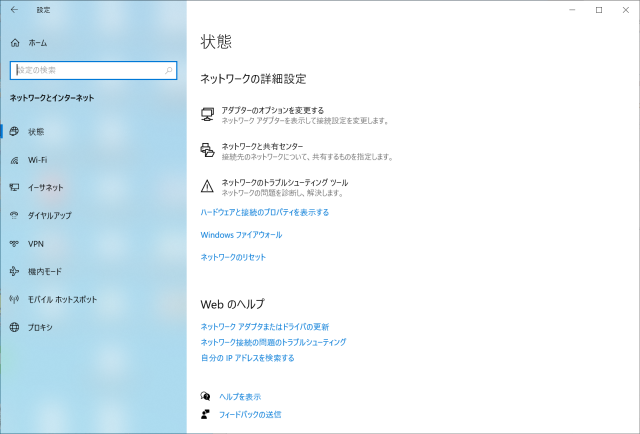640x434 pixels.
Task: Open アダプターのオプションを変更する
Action: [273, 110]
